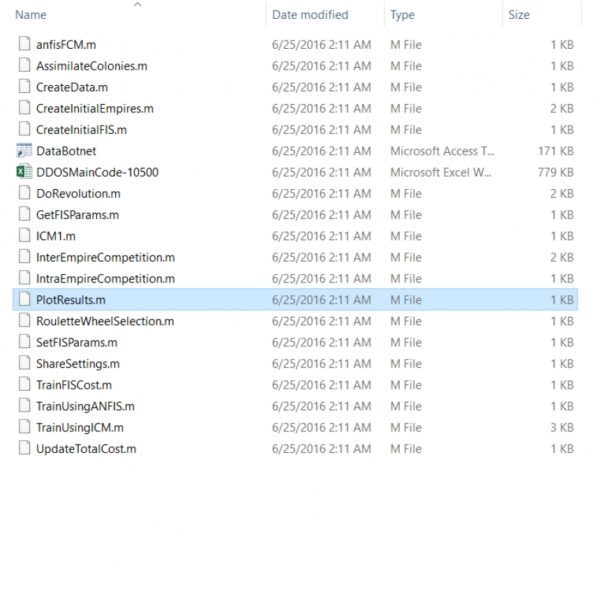Click the CreateInitialFIS.m file icon

pos(24,129)
